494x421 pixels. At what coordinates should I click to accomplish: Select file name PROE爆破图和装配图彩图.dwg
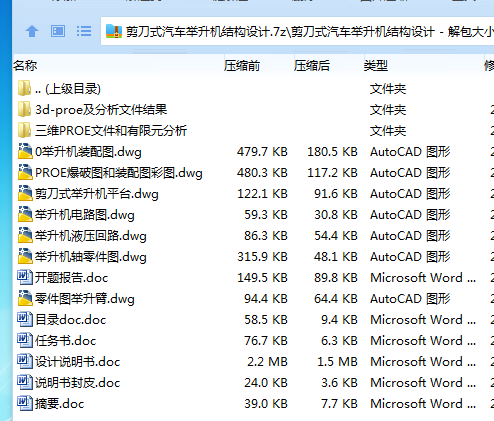tap(119, 173)
